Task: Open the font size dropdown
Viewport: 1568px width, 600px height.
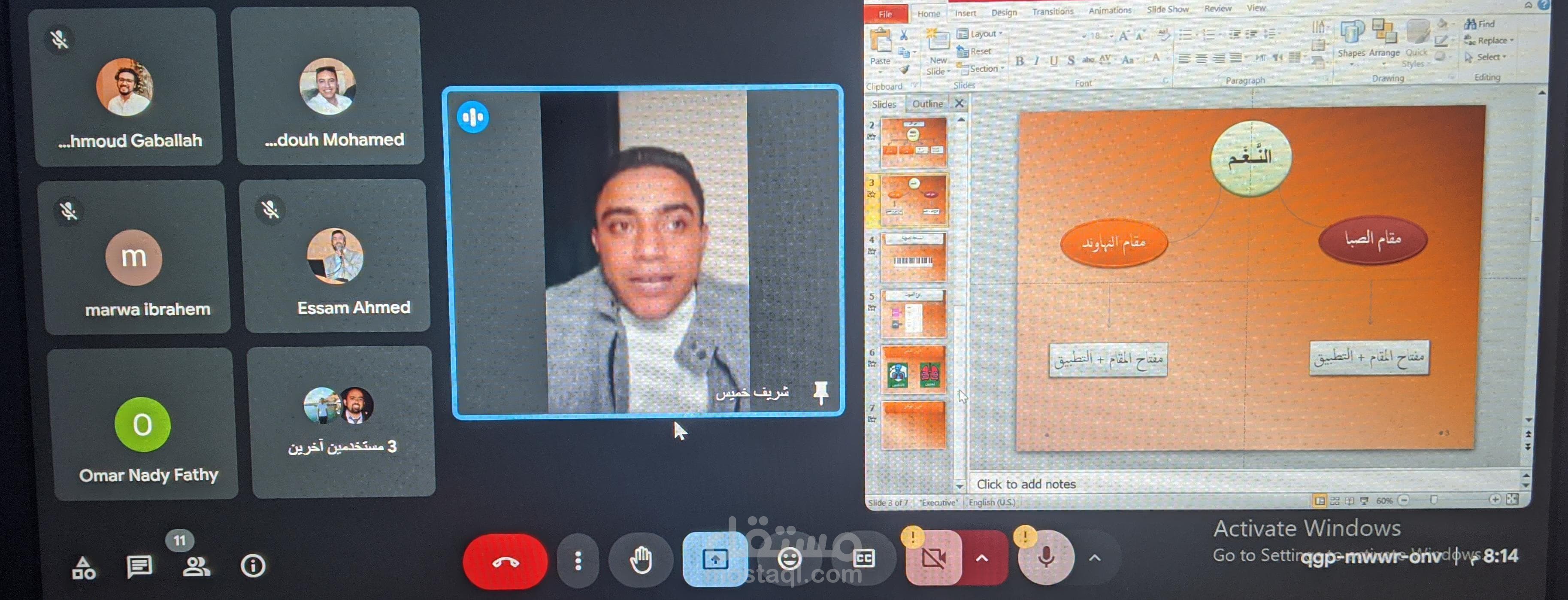Action: (1111, 36)
